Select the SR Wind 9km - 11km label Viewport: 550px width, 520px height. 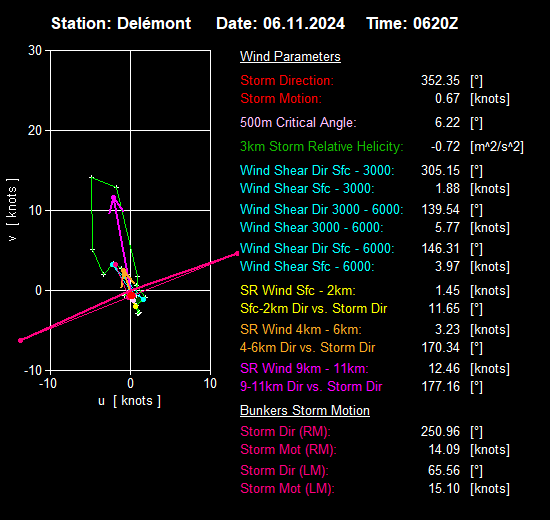[304, 368]
